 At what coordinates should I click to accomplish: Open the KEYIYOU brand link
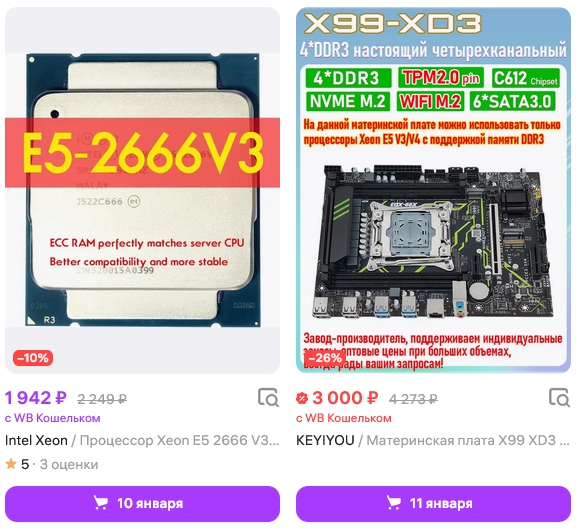click(325, 440)
